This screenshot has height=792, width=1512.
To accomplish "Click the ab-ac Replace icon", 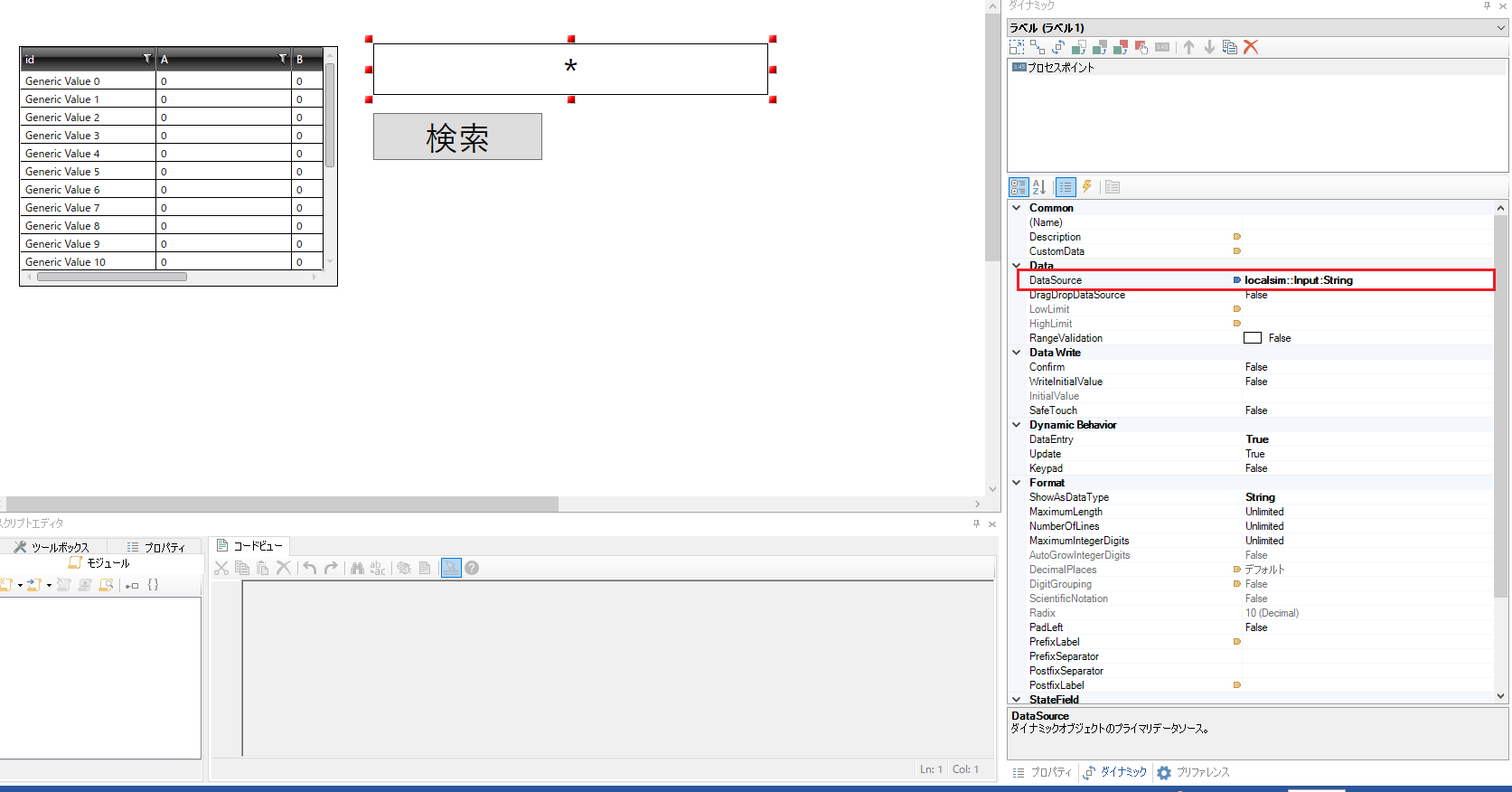I will click(378, 568).
